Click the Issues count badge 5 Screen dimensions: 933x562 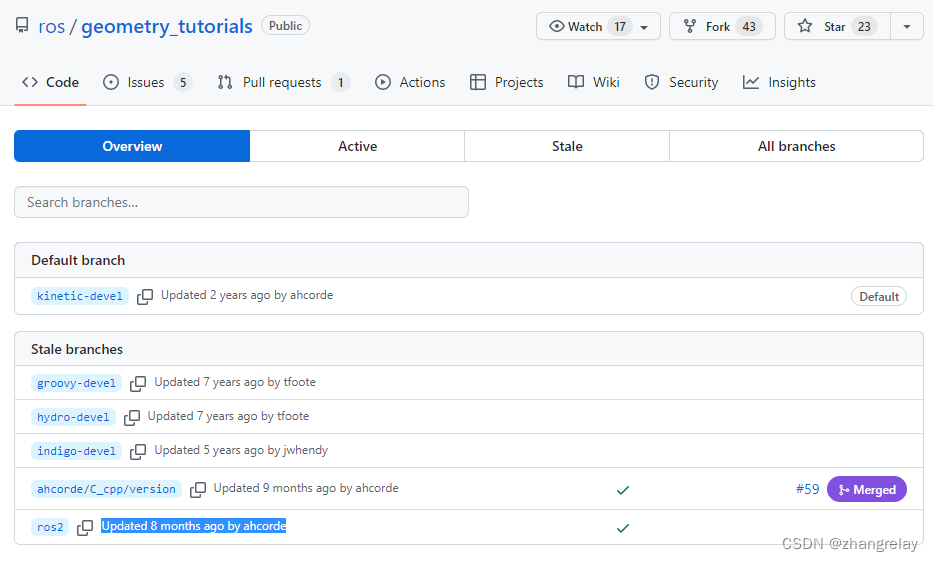[183, 82]
